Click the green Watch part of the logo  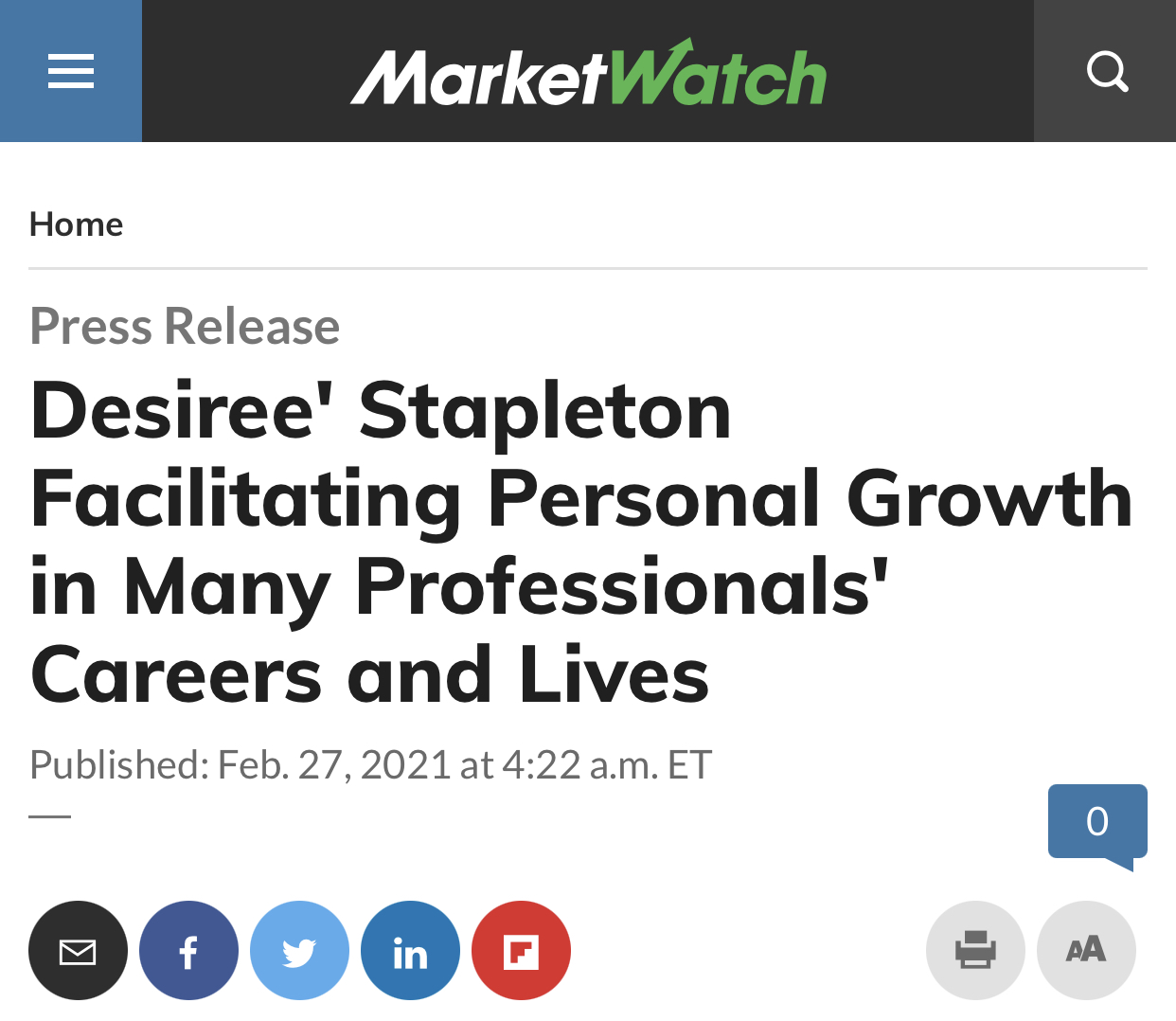717,73
